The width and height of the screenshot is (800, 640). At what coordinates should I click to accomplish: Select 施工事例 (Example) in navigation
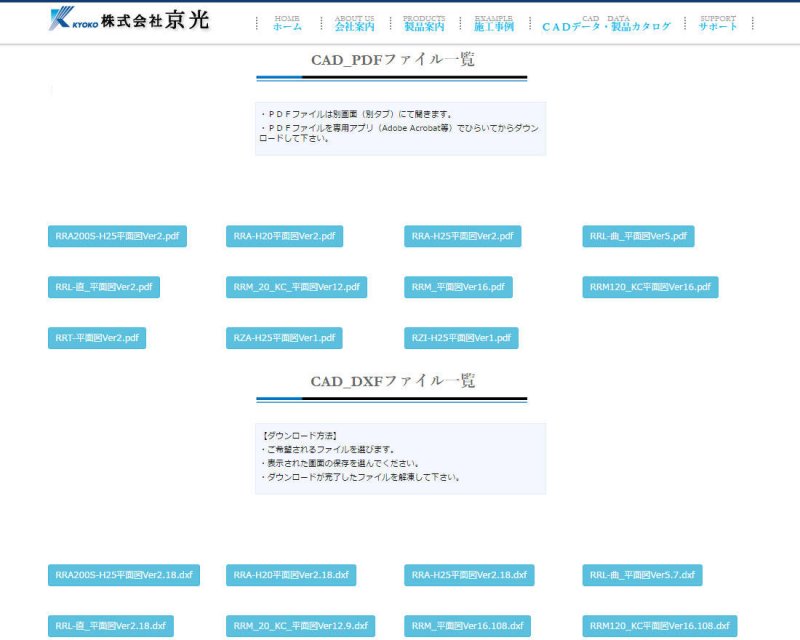(493, 24)
